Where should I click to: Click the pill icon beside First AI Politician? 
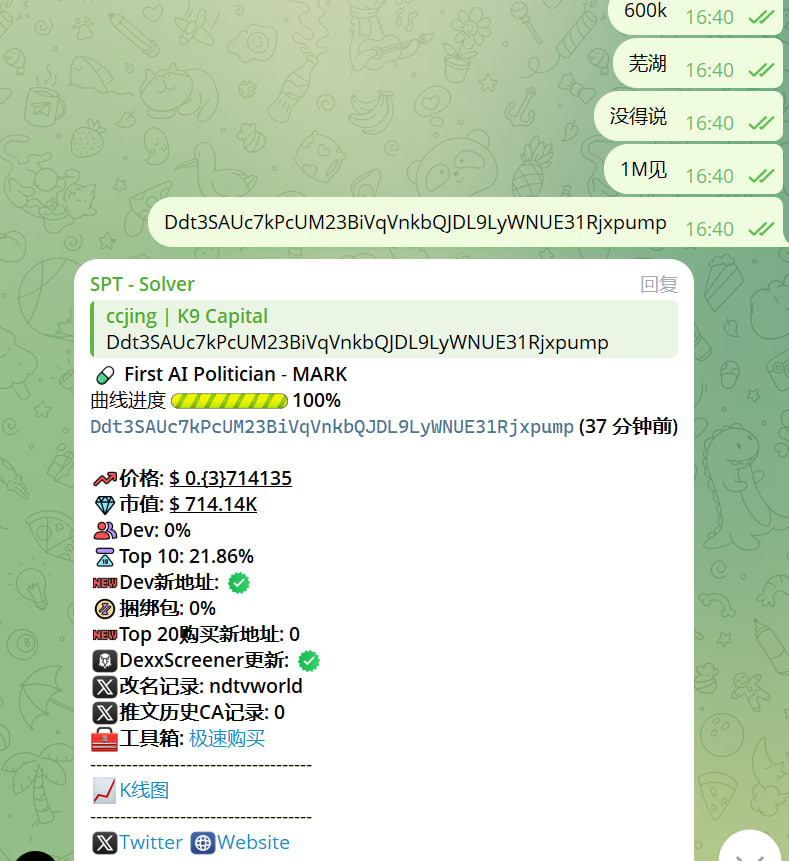click(x=105, y=375)
